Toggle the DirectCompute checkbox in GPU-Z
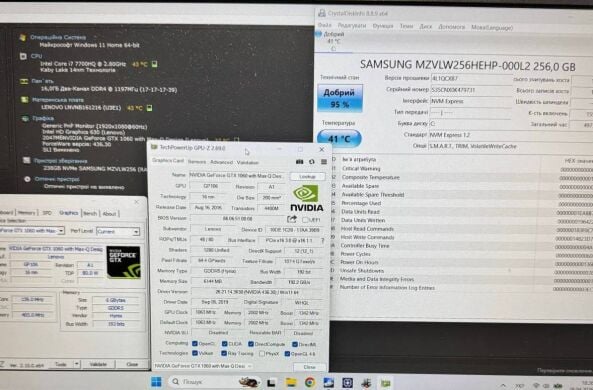Image resolution: width=593 pixels, height=390 pixels. pyautogui.click(x=251, y=344)
